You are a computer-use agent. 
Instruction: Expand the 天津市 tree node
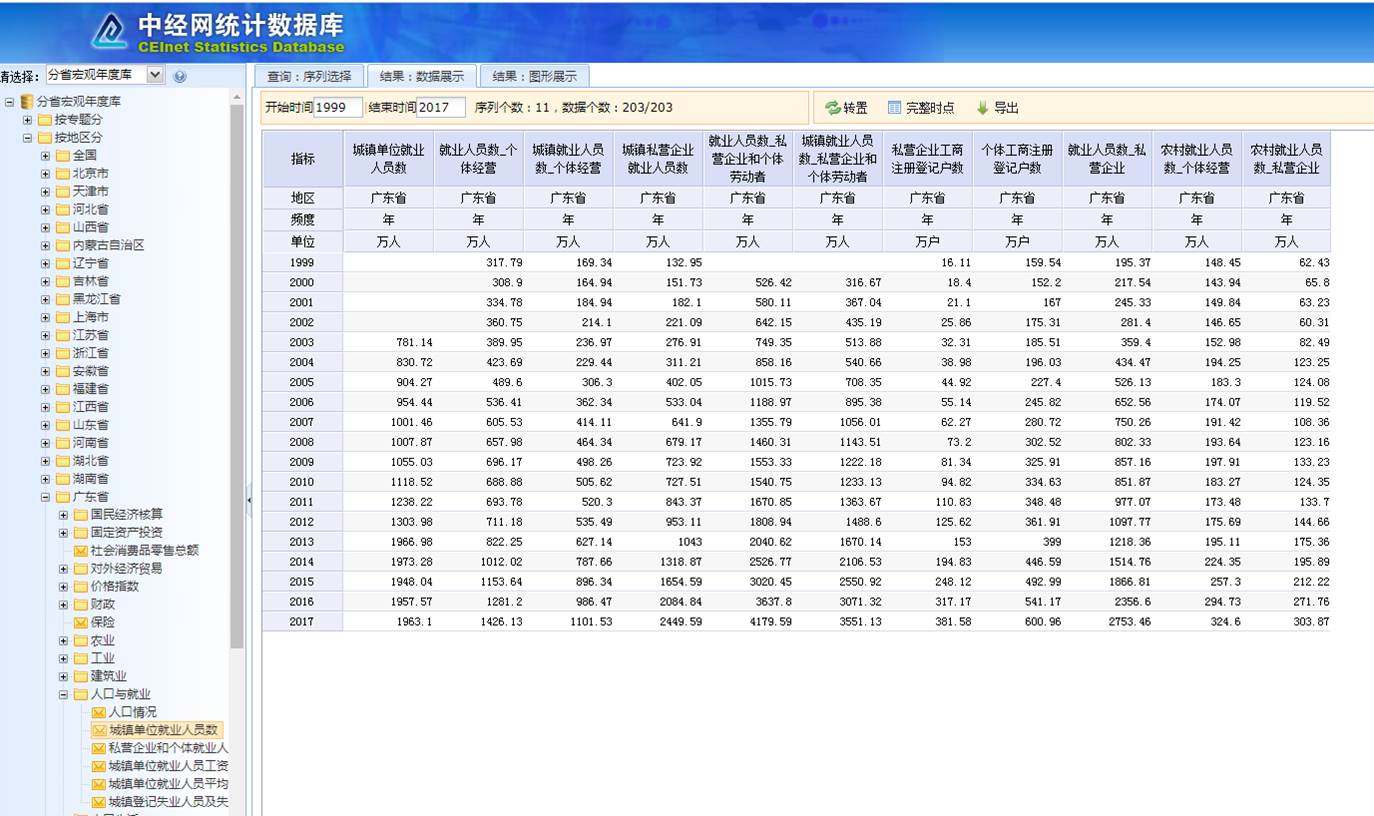[x=46, y=192]
